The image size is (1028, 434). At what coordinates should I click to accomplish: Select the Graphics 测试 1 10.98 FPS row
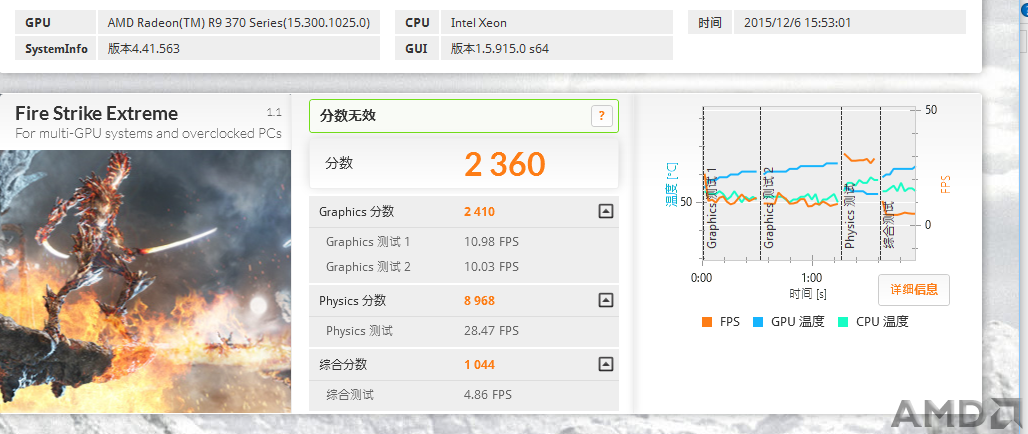pyautogui.click(x=464, y=242)
